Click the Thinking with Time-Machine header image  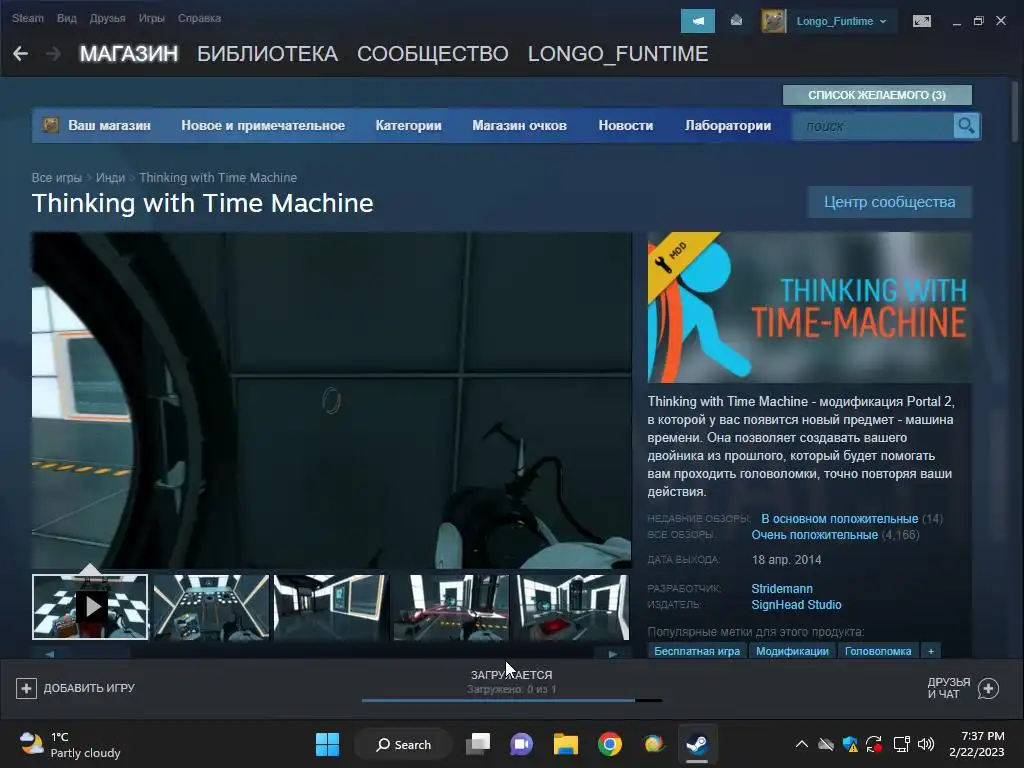click(809, 307)
